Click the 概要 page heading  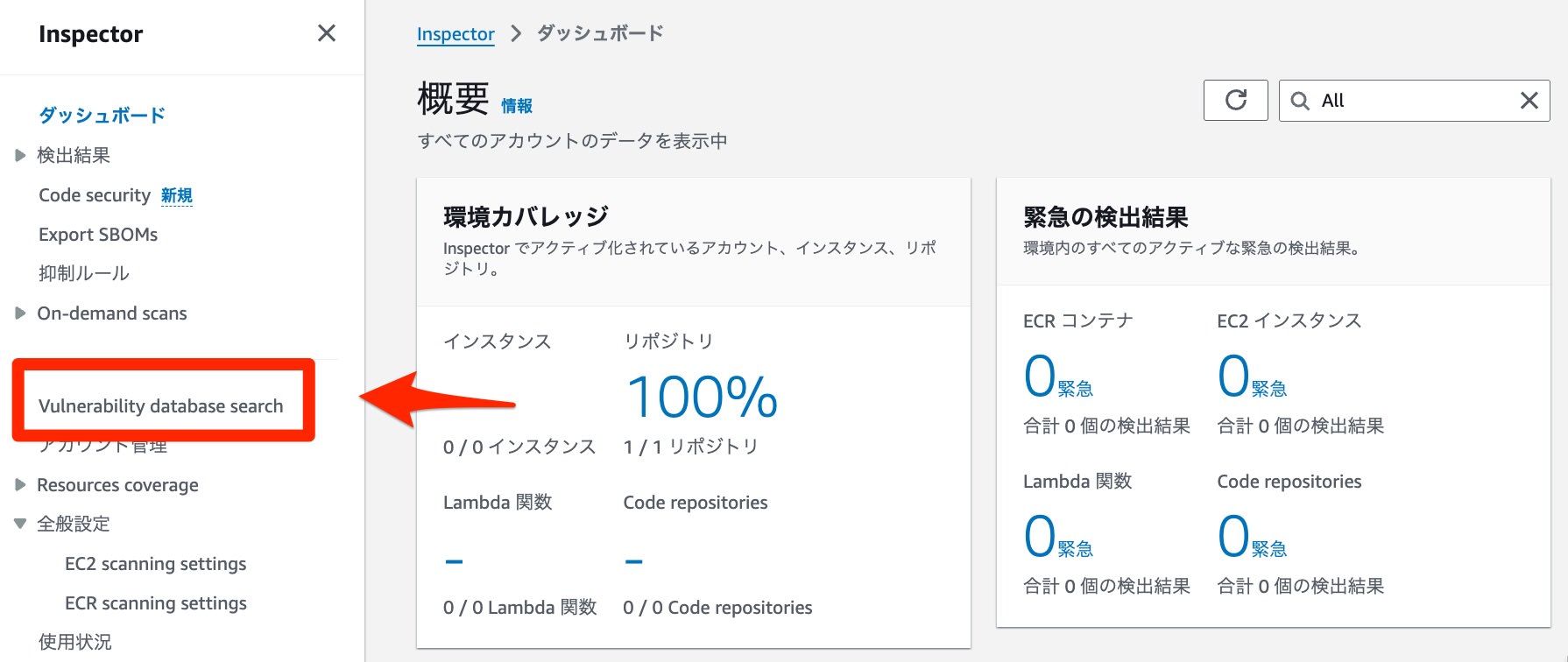point(453,99)
